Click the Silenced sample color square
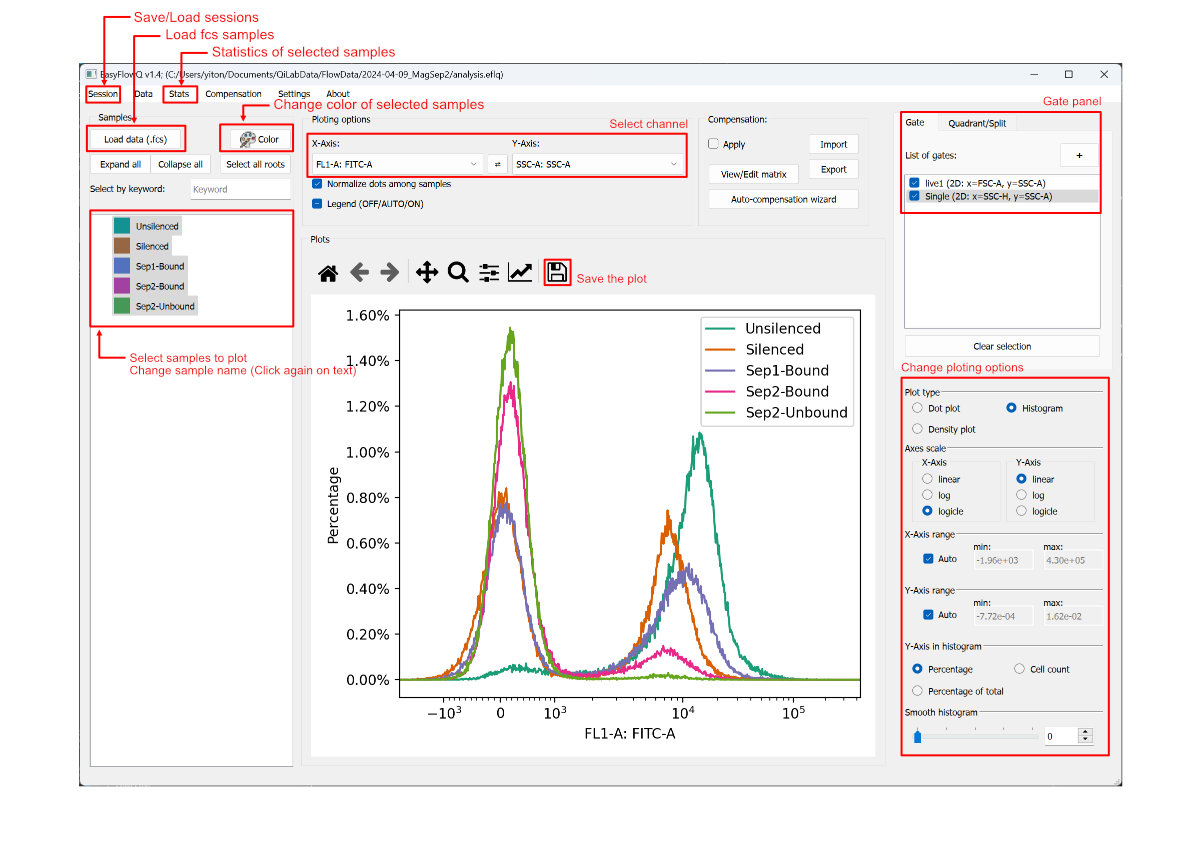Viewport: 1202px width, 850px height. coord(122,246)
